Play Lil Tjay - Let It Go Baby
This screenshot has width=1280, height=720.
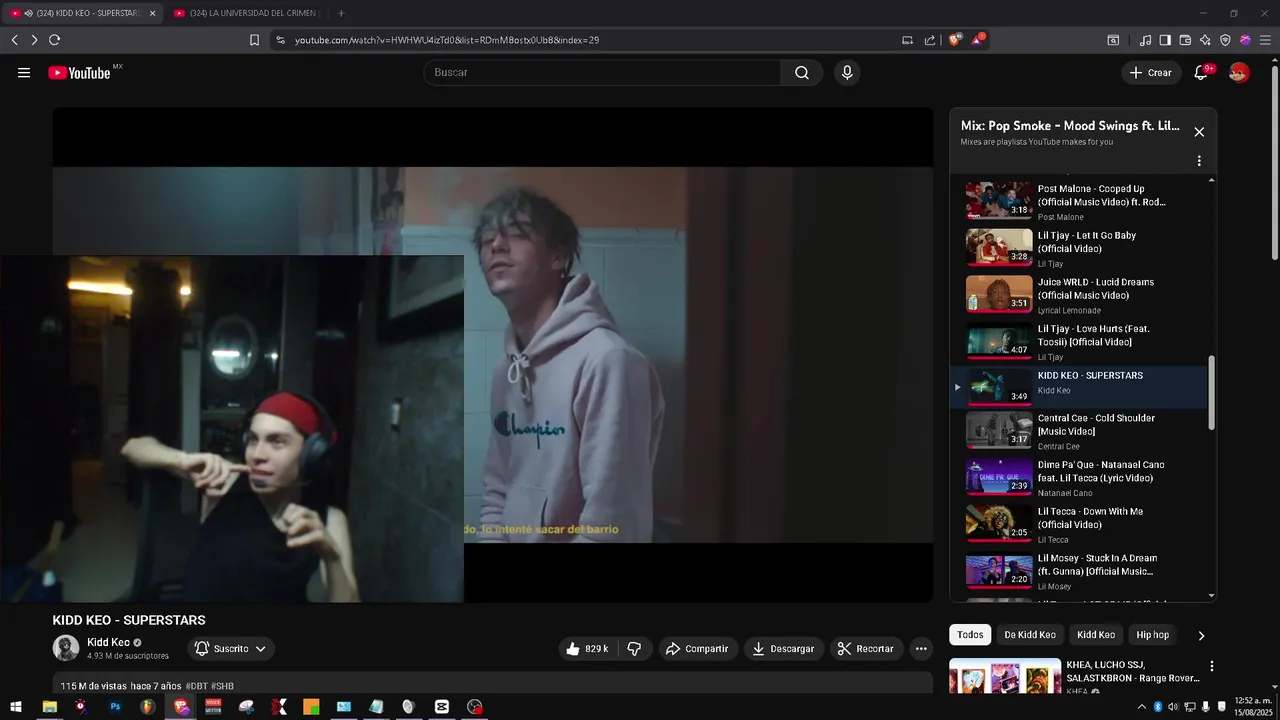(1080, 248)
